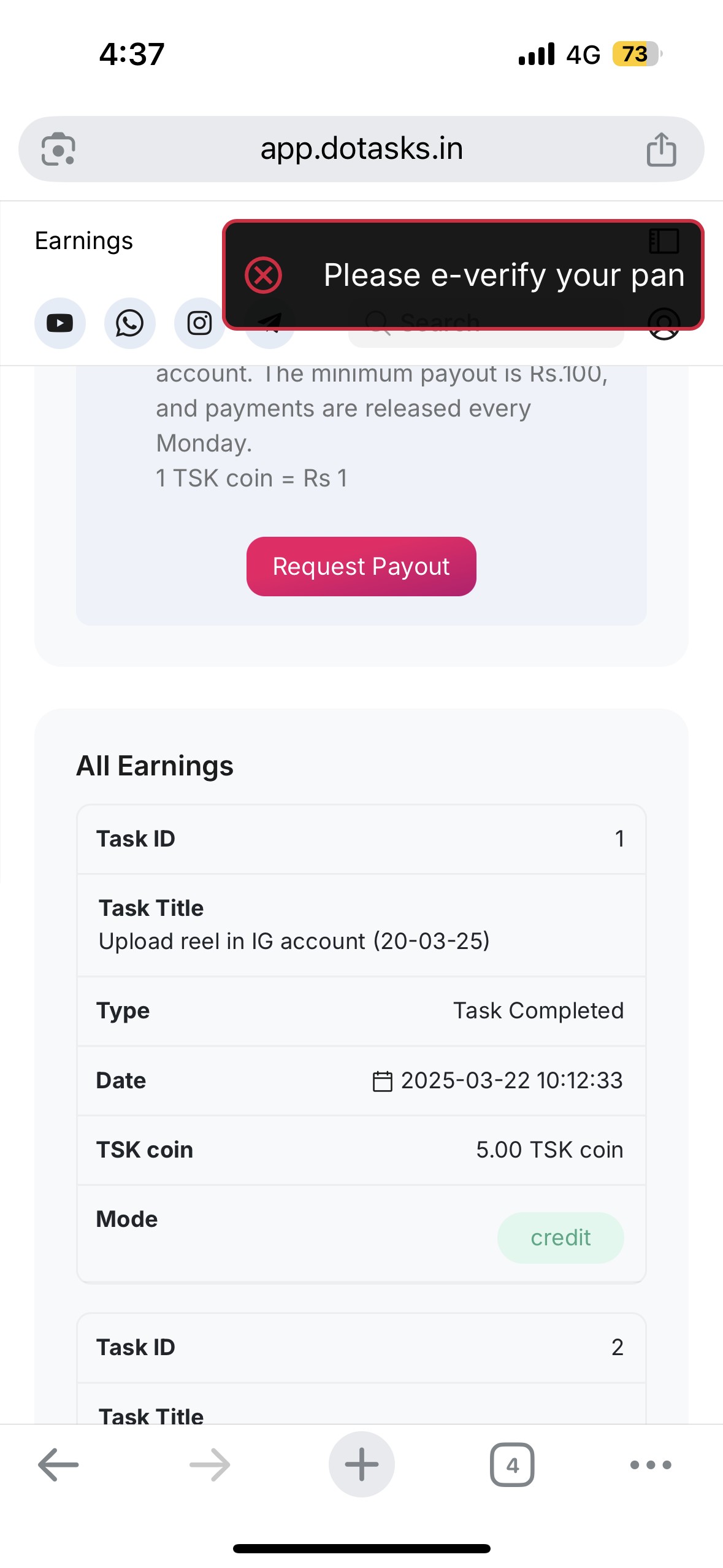Viewport: 723px width, 1568px height.
Task: Go forward with the browser forward arrow
Action: pyautogui.click(x=210, y=1464)
